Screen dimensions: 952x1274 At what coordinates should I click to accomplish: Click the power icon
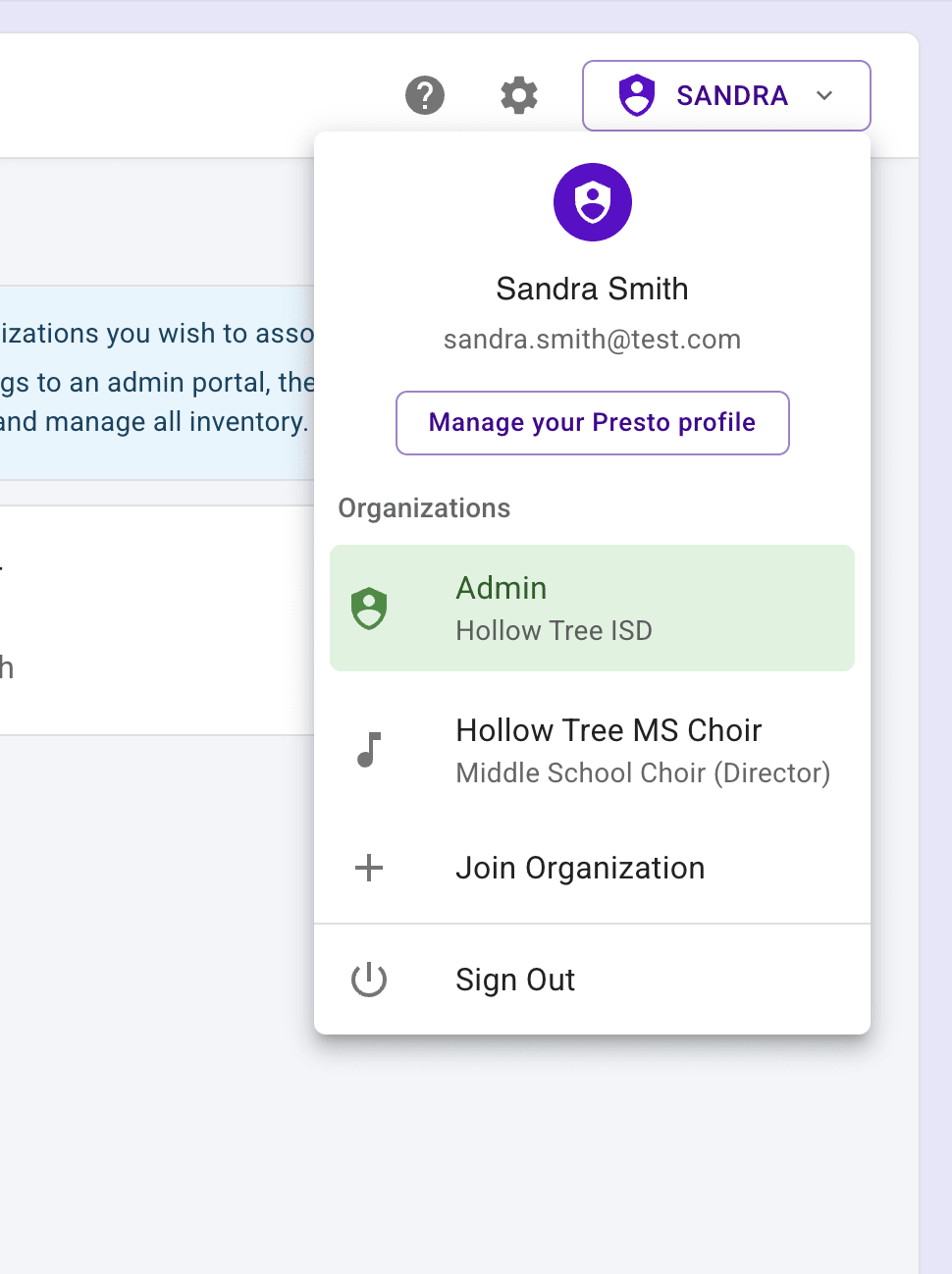(x=369, y=980)
